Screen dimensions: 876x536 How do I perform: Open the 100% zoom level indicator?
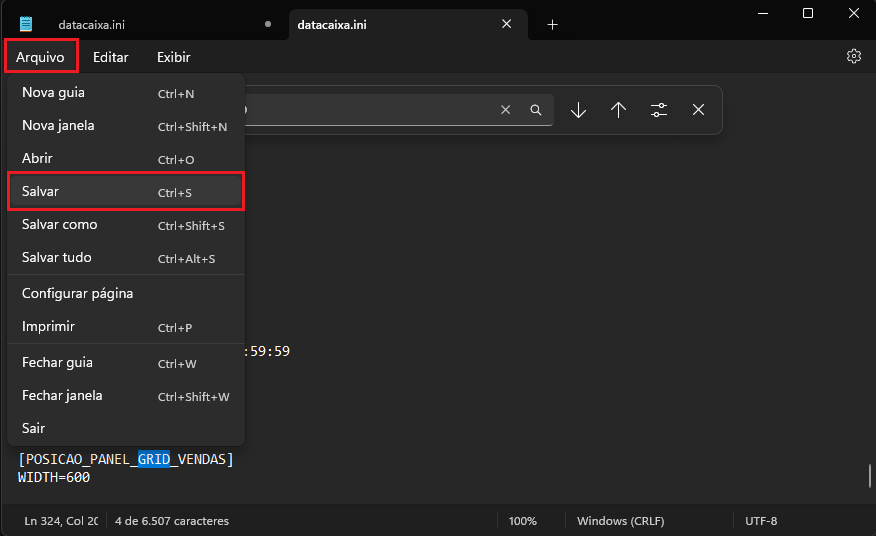(523, 521)
